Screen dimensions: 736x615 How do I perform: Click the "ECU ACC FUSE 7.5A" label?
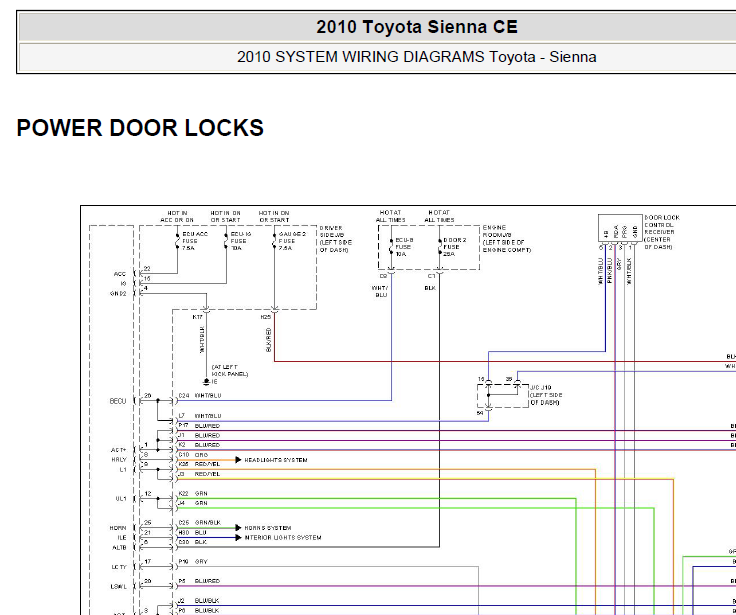coord(195,241)
